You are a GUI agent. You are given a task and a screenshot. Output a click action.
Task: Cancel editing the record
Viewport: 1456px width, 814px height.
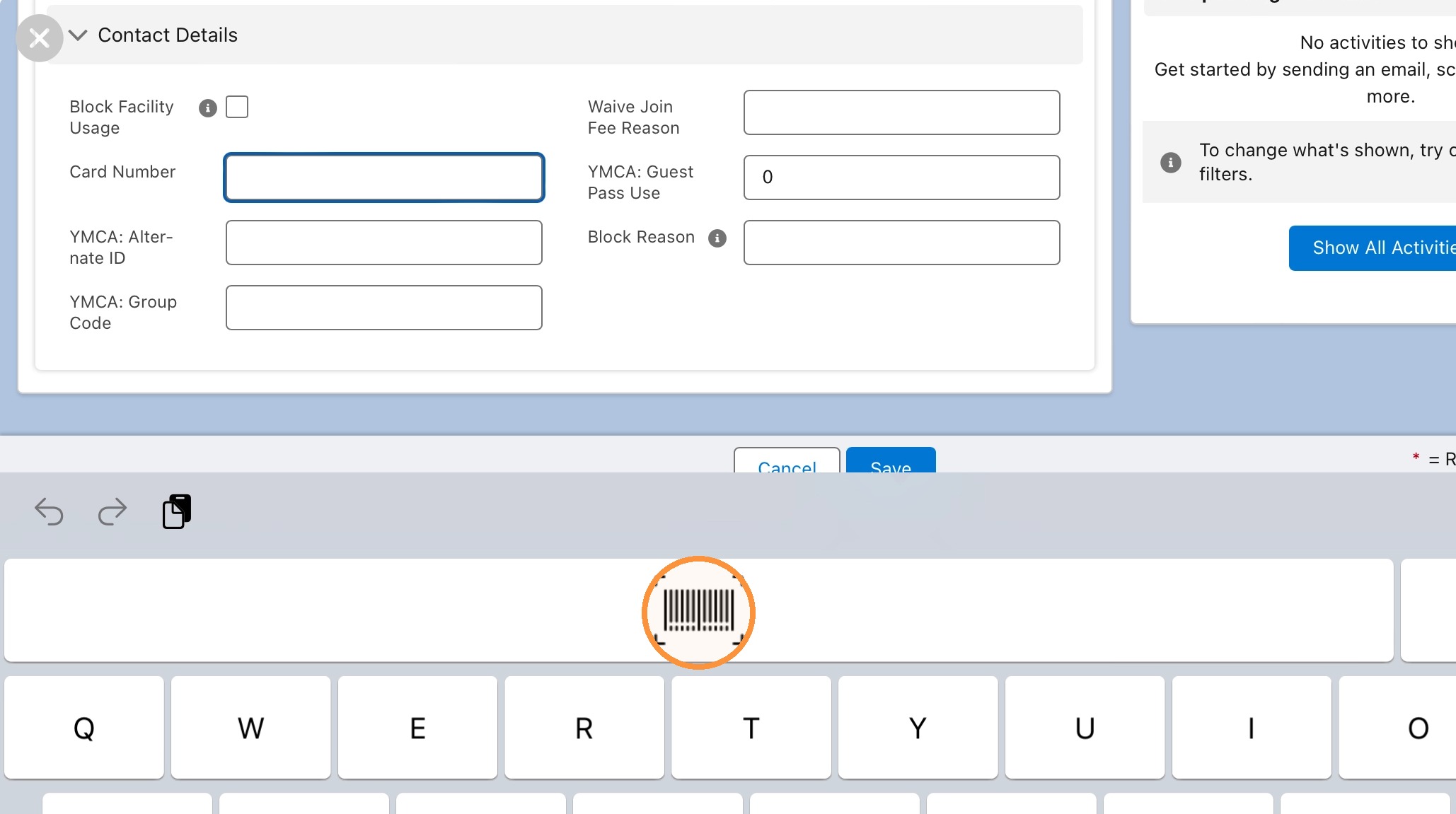pyautogui.click(x=787, y=460)
